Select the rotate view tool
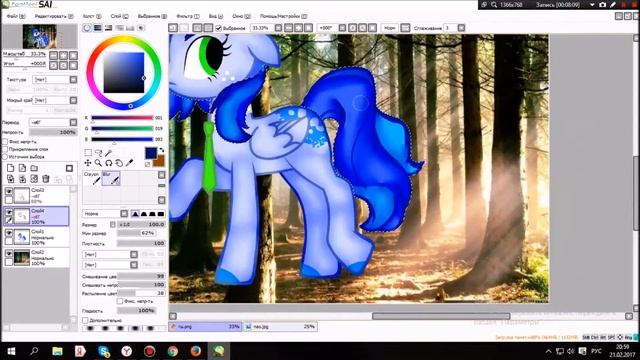This screenshot has width=640, height=360. click(x=109, y=163)
